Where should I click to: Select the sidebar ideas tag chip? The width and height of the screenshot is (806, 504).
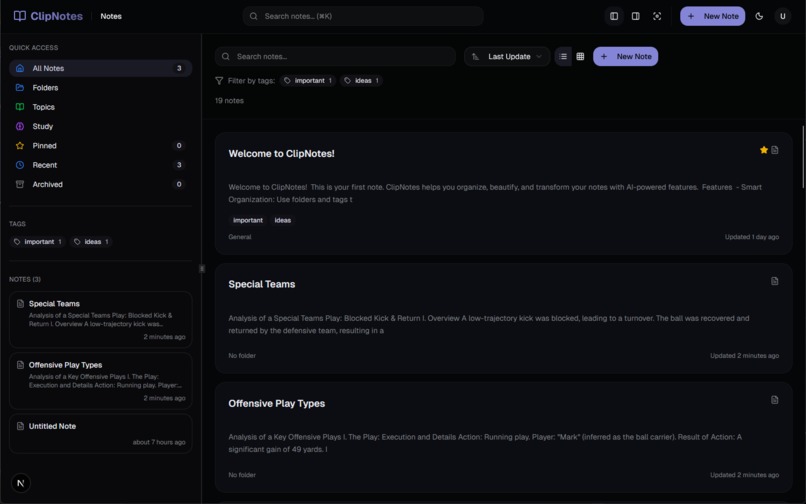click(91, 242)
